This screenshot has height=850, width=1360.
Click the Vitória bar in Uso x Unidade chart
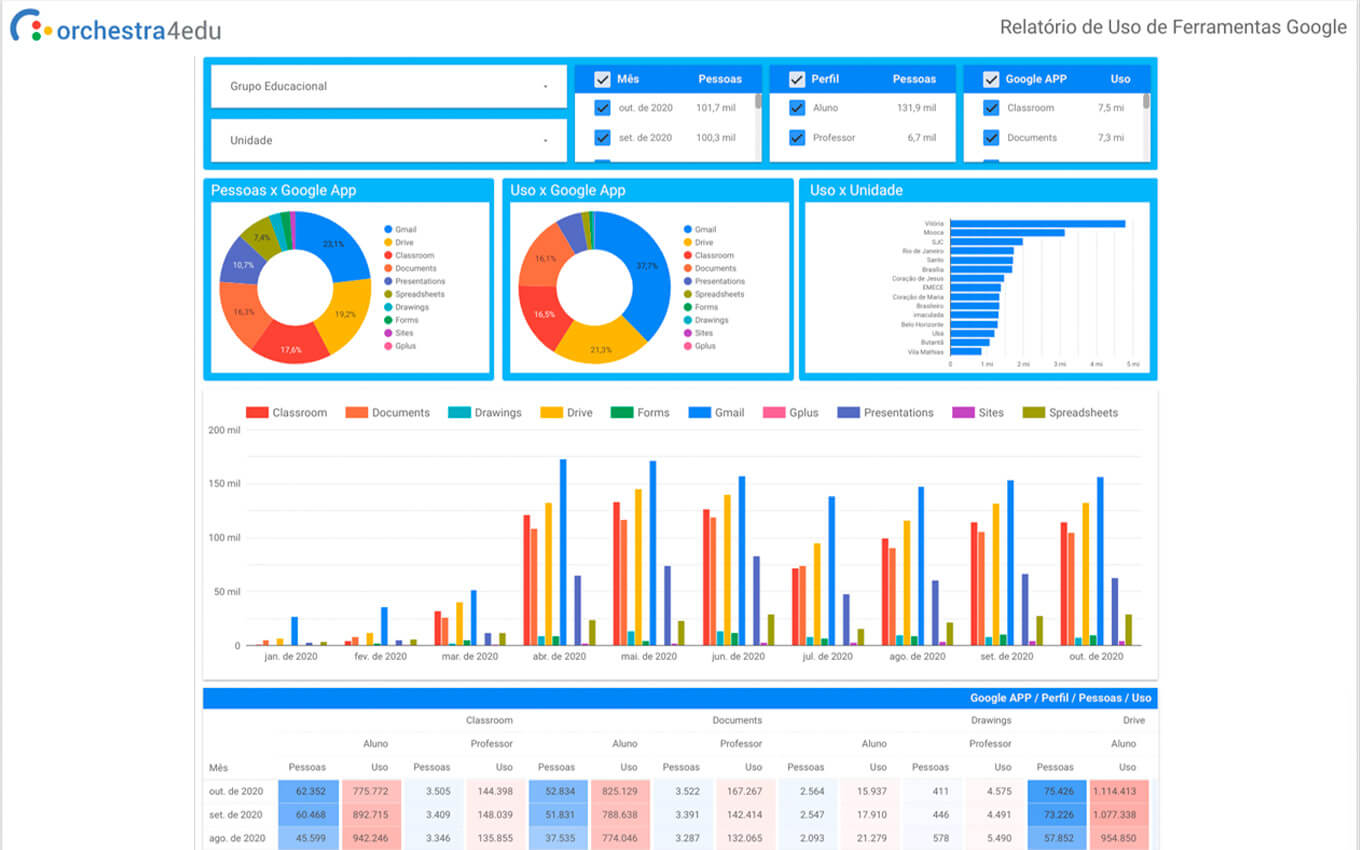[x=1037, y=224]
